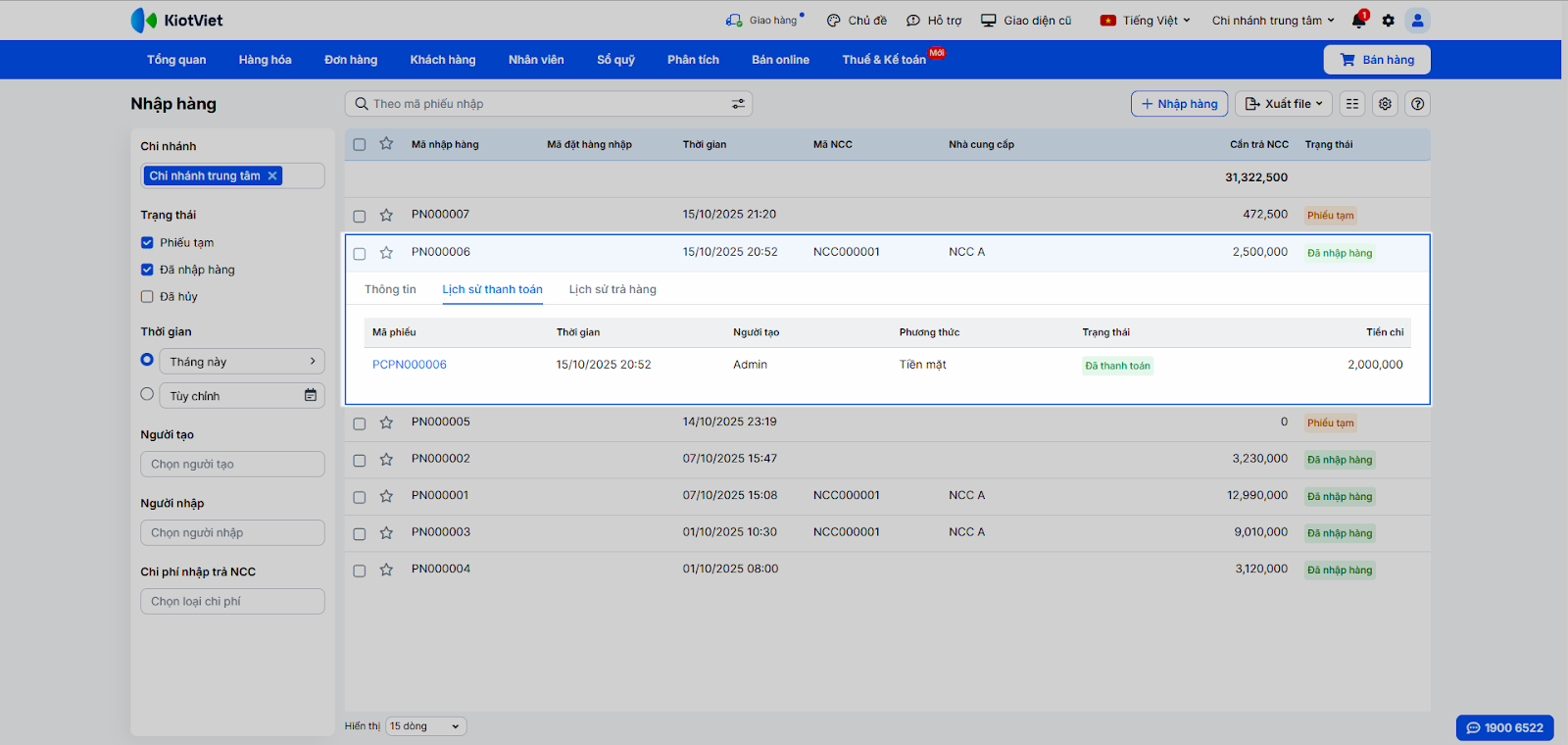Open the user account avatar
1568x745 pixels.
(1417, 21)
